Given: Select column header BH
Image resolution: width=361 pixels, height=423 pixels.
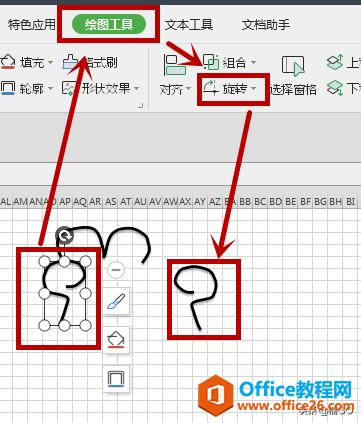Looking at the screenshot, I should click(x=335, y=202).
